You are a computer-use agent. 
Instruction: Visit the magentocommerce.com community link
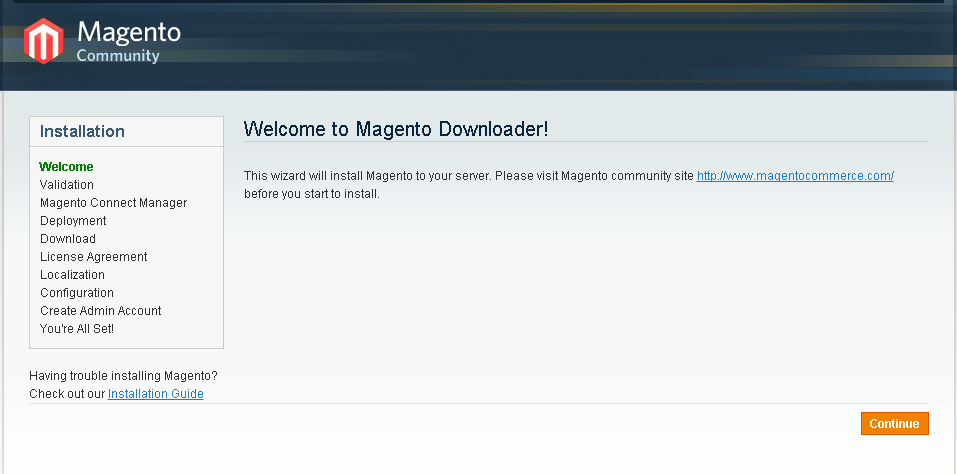pyautogui.click(x=794, y=176)
